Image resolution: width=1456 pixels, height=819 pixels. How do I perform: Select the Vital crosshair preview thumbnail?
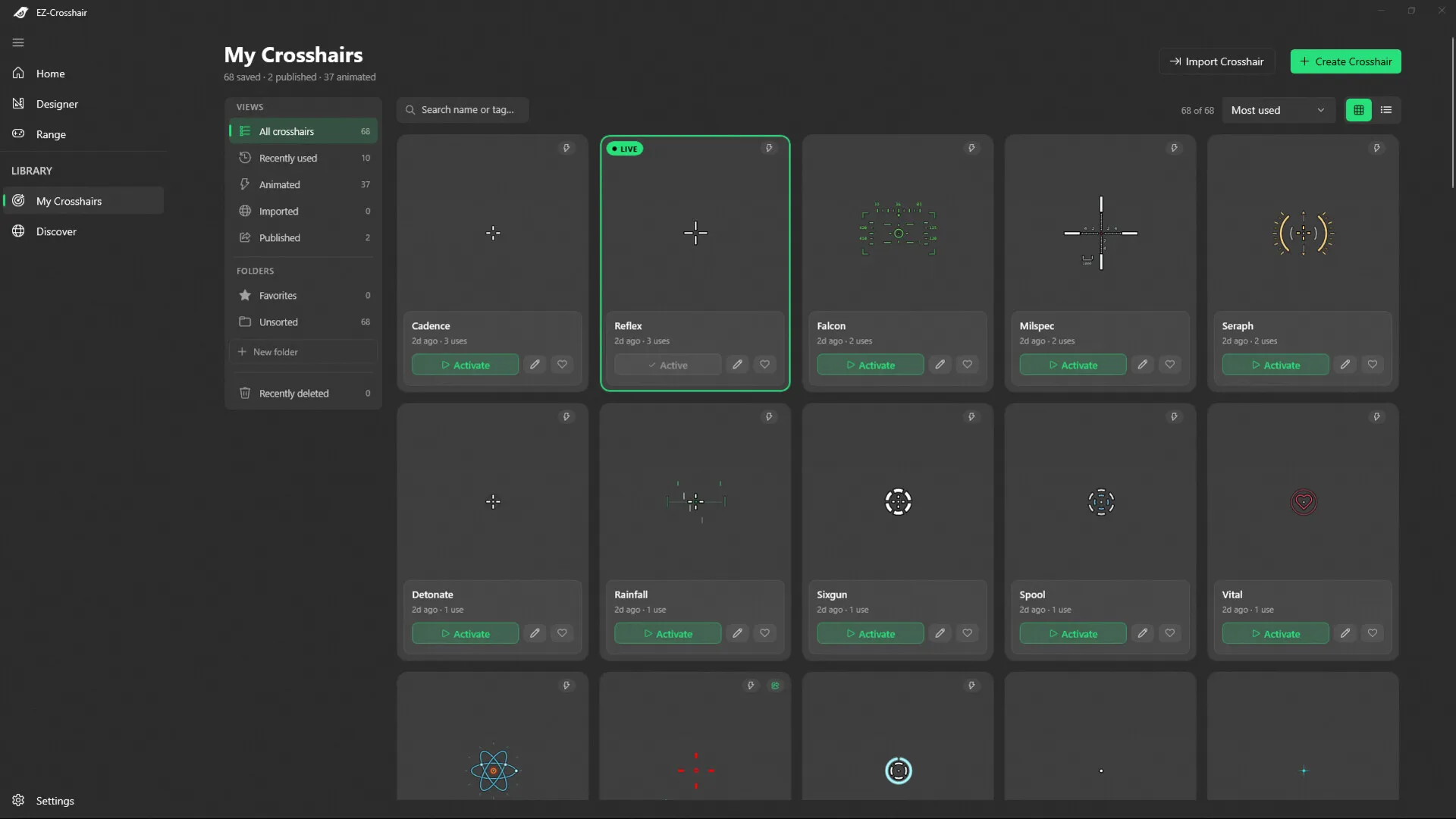pos(1304,502)
